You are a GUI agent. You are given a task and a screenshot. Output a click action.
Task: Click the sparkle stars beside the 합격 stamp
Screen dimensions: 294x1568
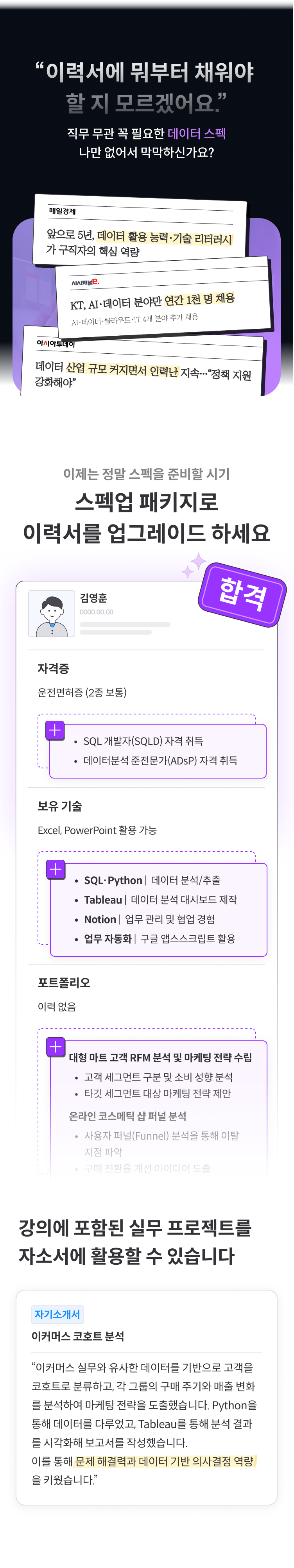pyautogui.click(x=194, y=566)
